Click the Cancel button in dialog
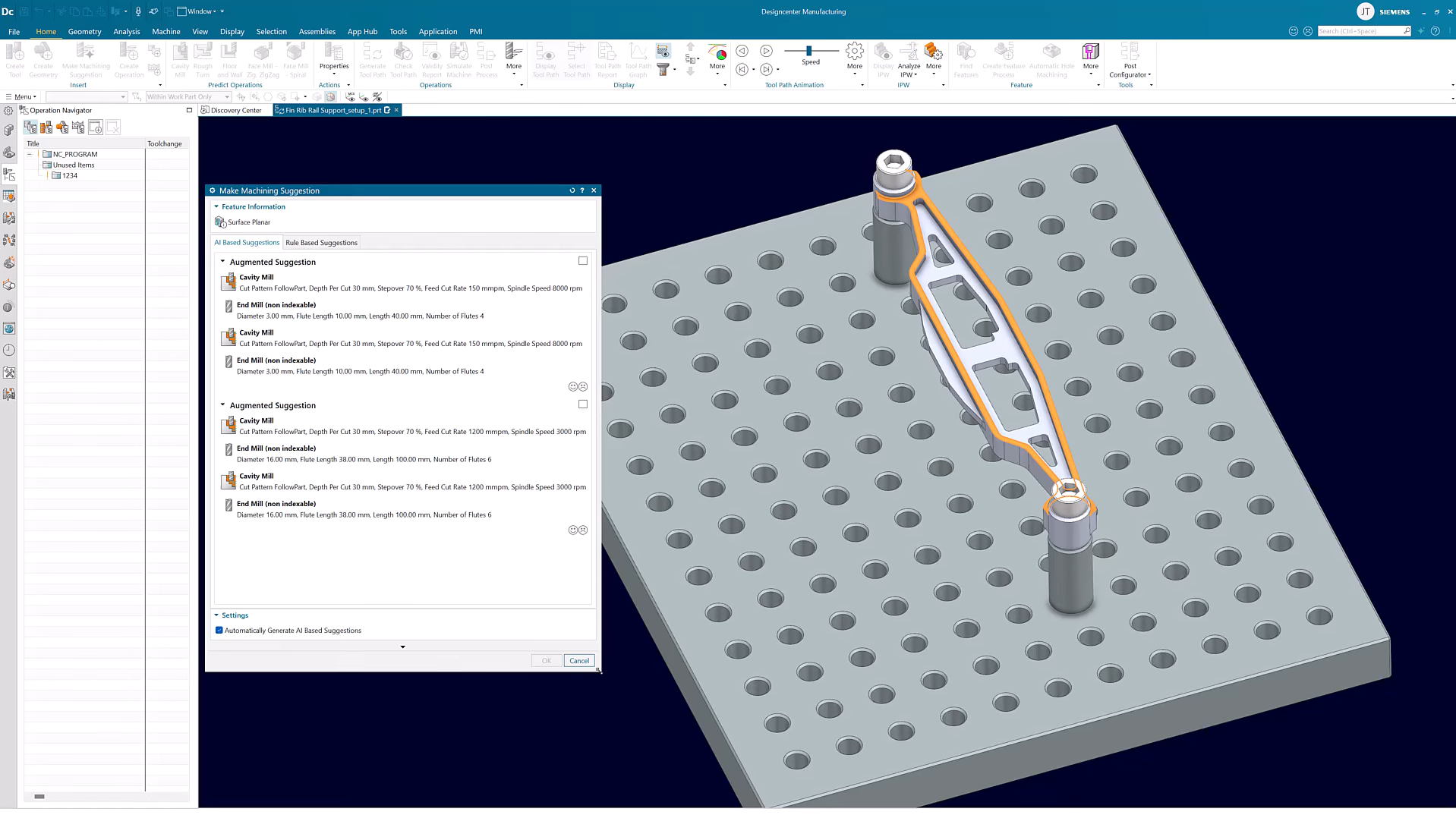Image resolution: width=1456 pixels, height=818 pixels. coord(579,661)
